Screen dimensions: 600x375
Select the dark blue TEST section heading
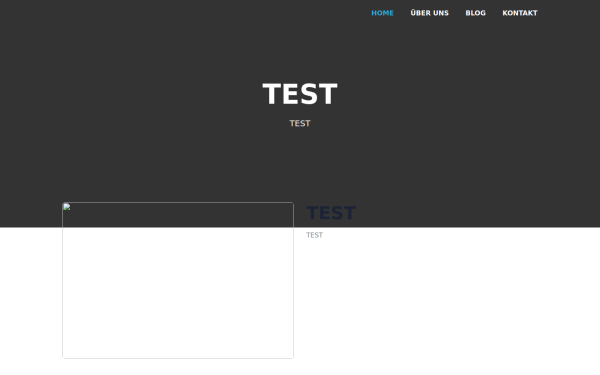point(331,213)
